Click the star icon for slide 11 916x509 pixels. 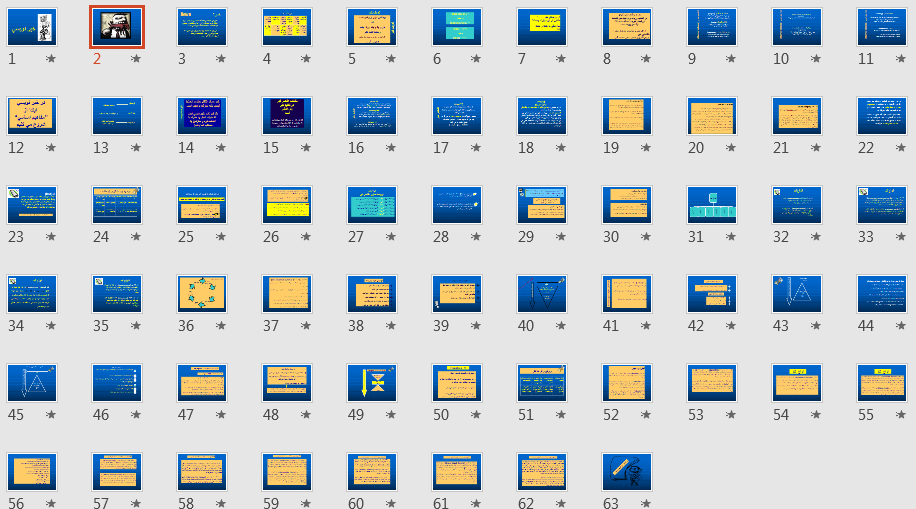click(901, 59)
